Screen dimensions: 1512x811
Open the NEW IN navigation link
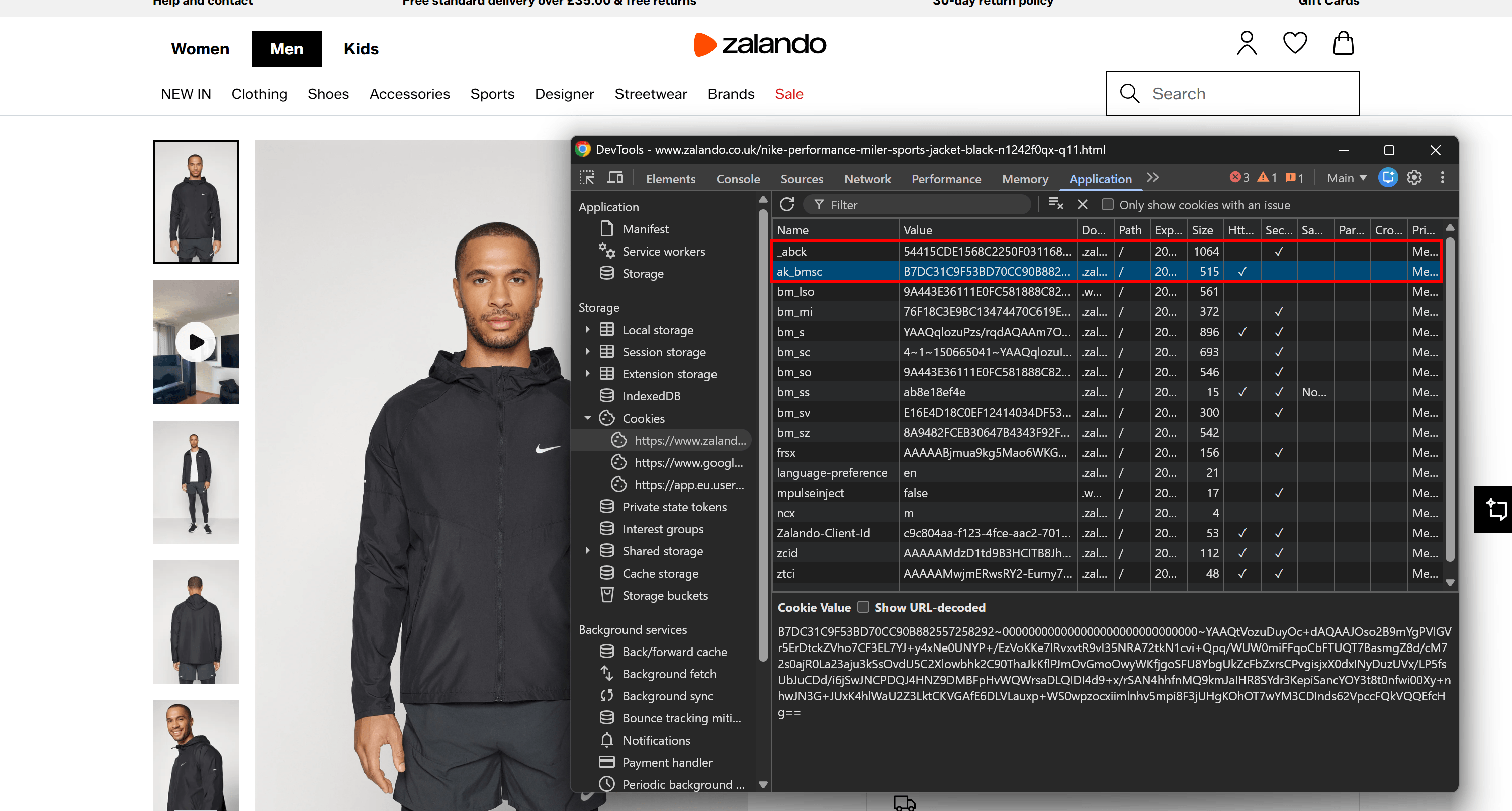coord(186,94)
